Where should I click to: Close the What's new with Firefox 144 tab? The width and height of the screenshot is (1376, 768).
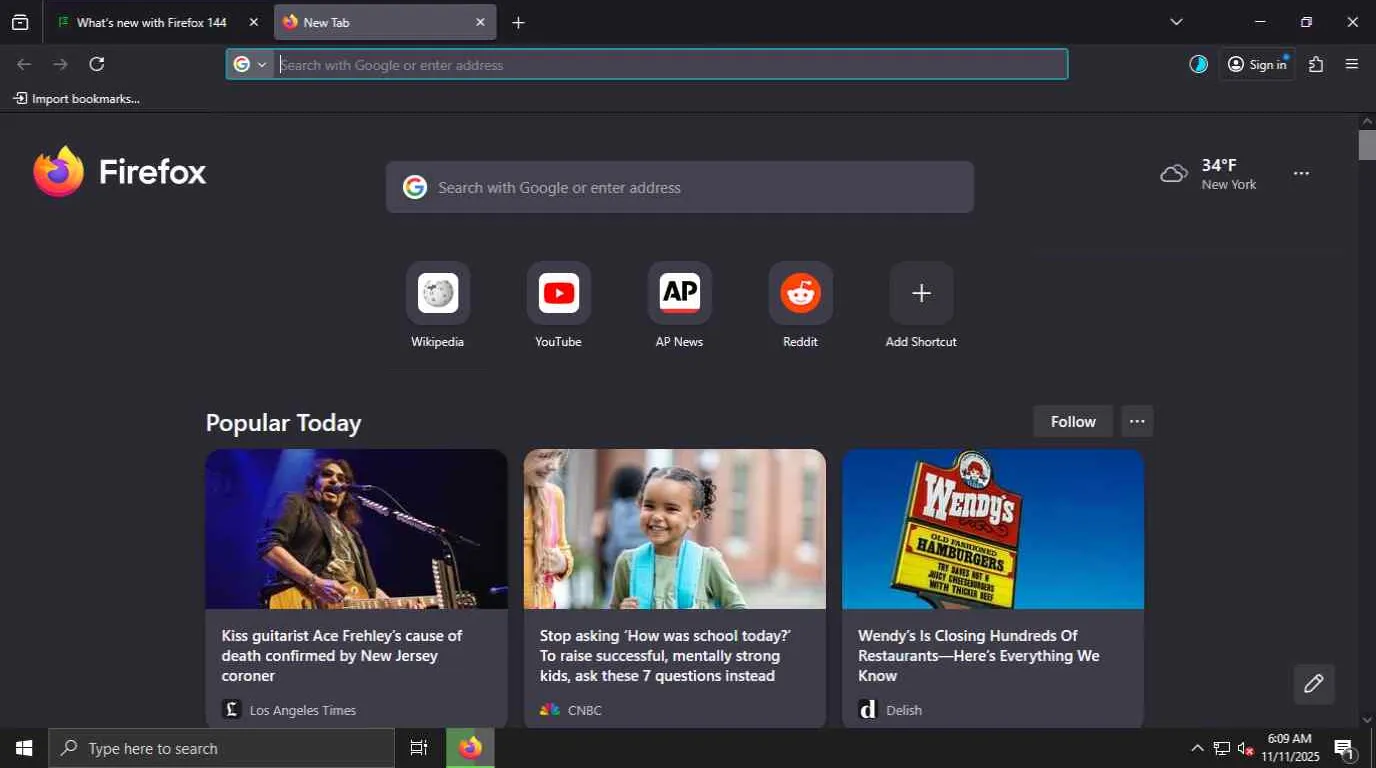(x=253, y=22)
